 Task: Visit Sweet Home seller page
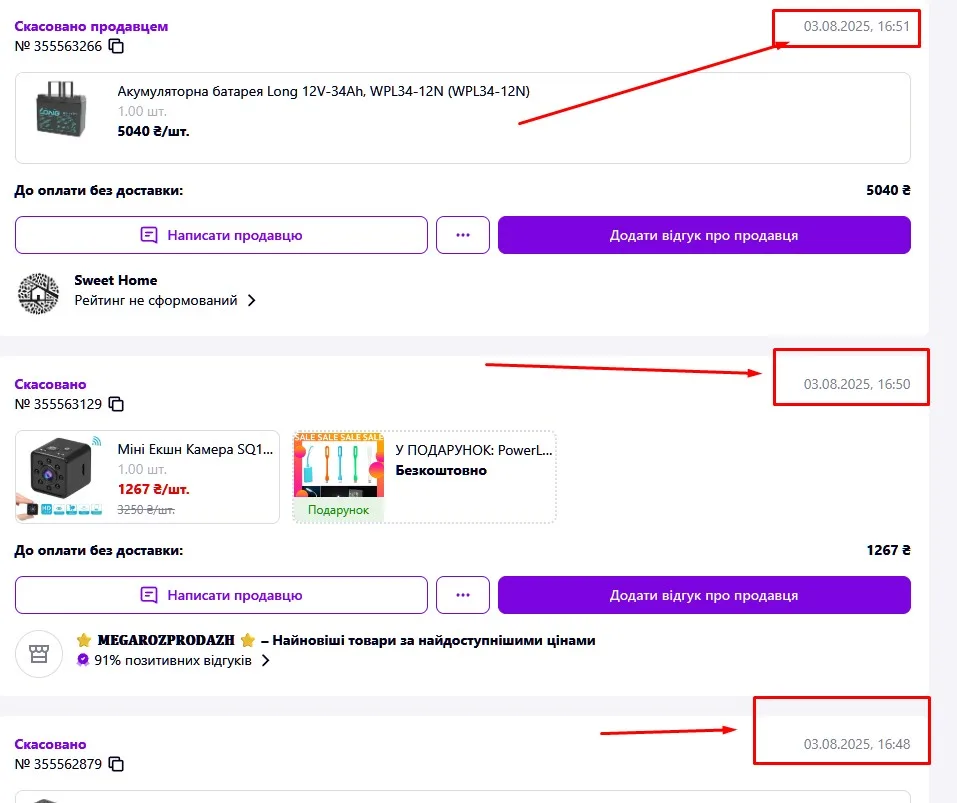[116, 280]
